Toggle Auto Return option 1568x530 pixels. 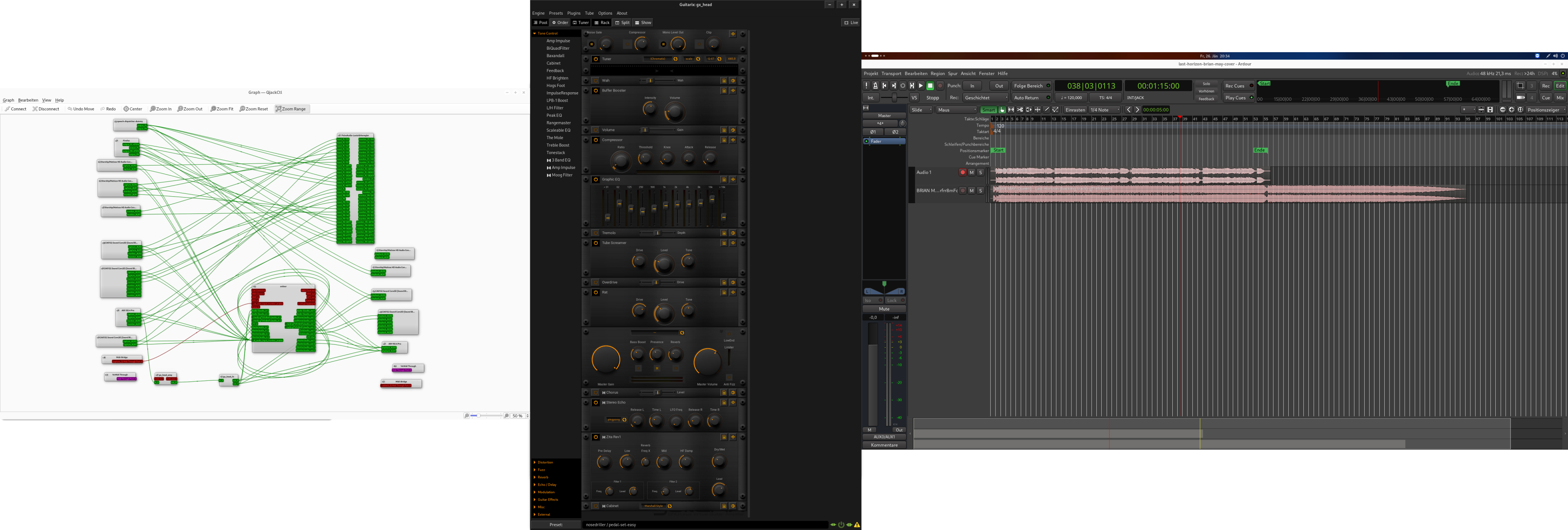pos(1032,98)
